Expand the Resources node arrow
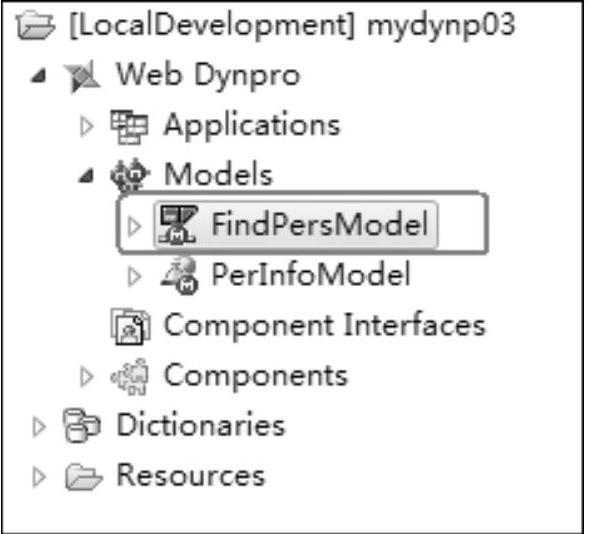589x534 pixels. (x=39, y=477)
